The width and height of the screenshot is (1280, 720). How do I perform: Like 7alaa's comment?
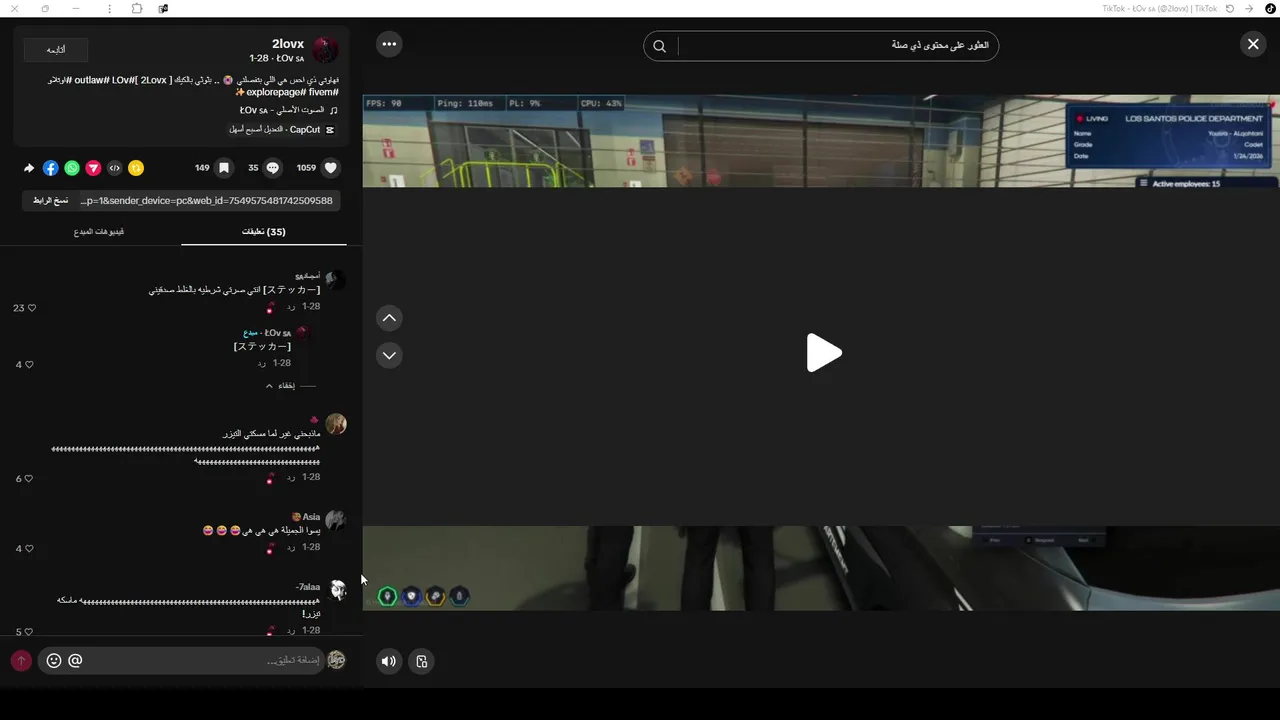[29, 632]
